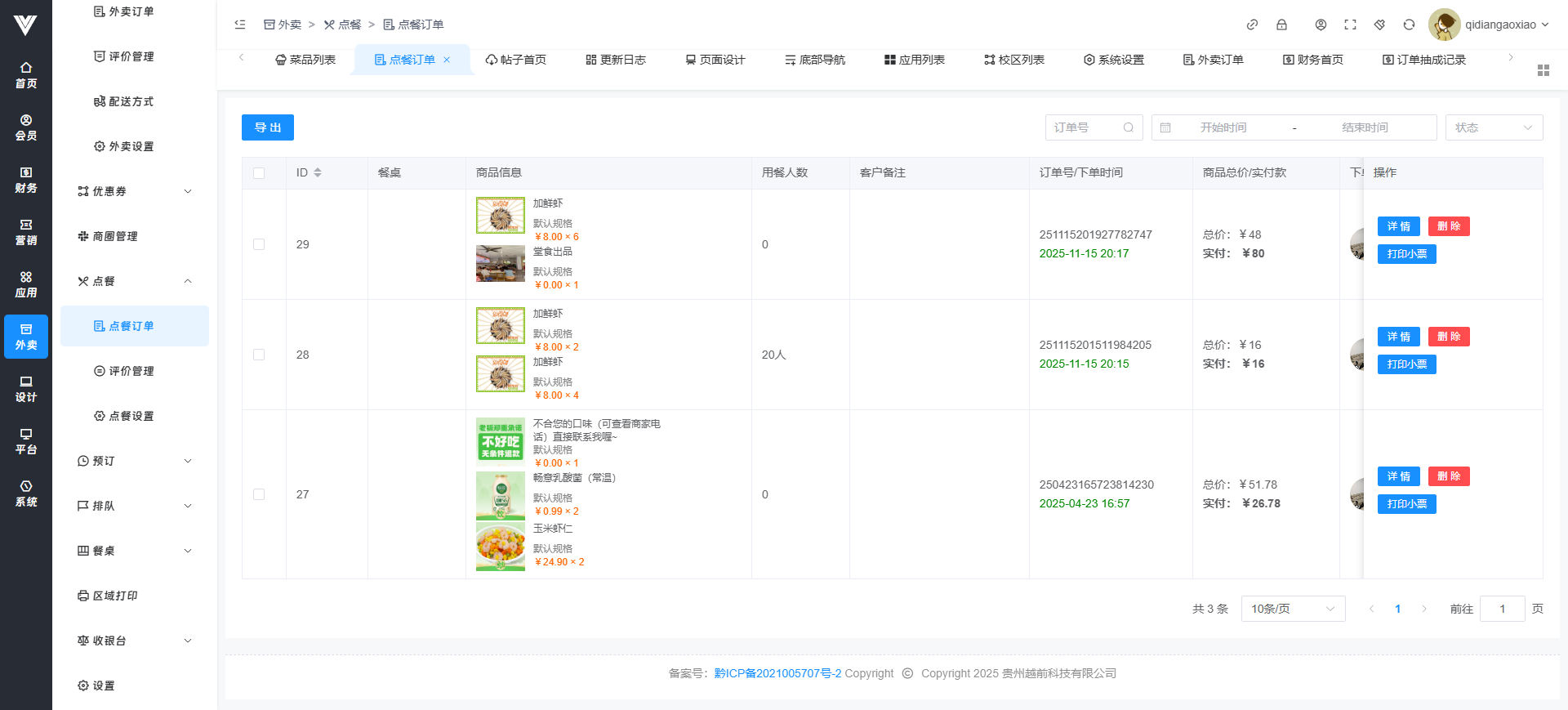This screenshot has height=710, width=1568.
Task: Open the 10条/页 page size dropdown
Action: click(x=1292, y=609)
